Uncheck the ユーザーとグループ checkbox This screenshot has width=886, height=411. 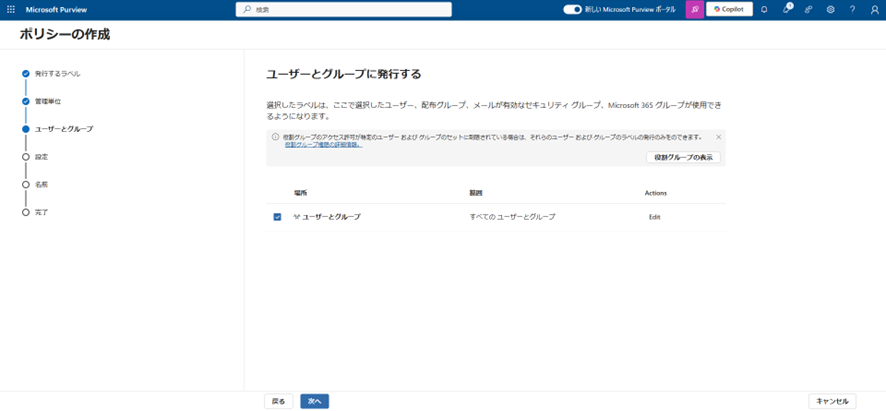coord(277,217)
